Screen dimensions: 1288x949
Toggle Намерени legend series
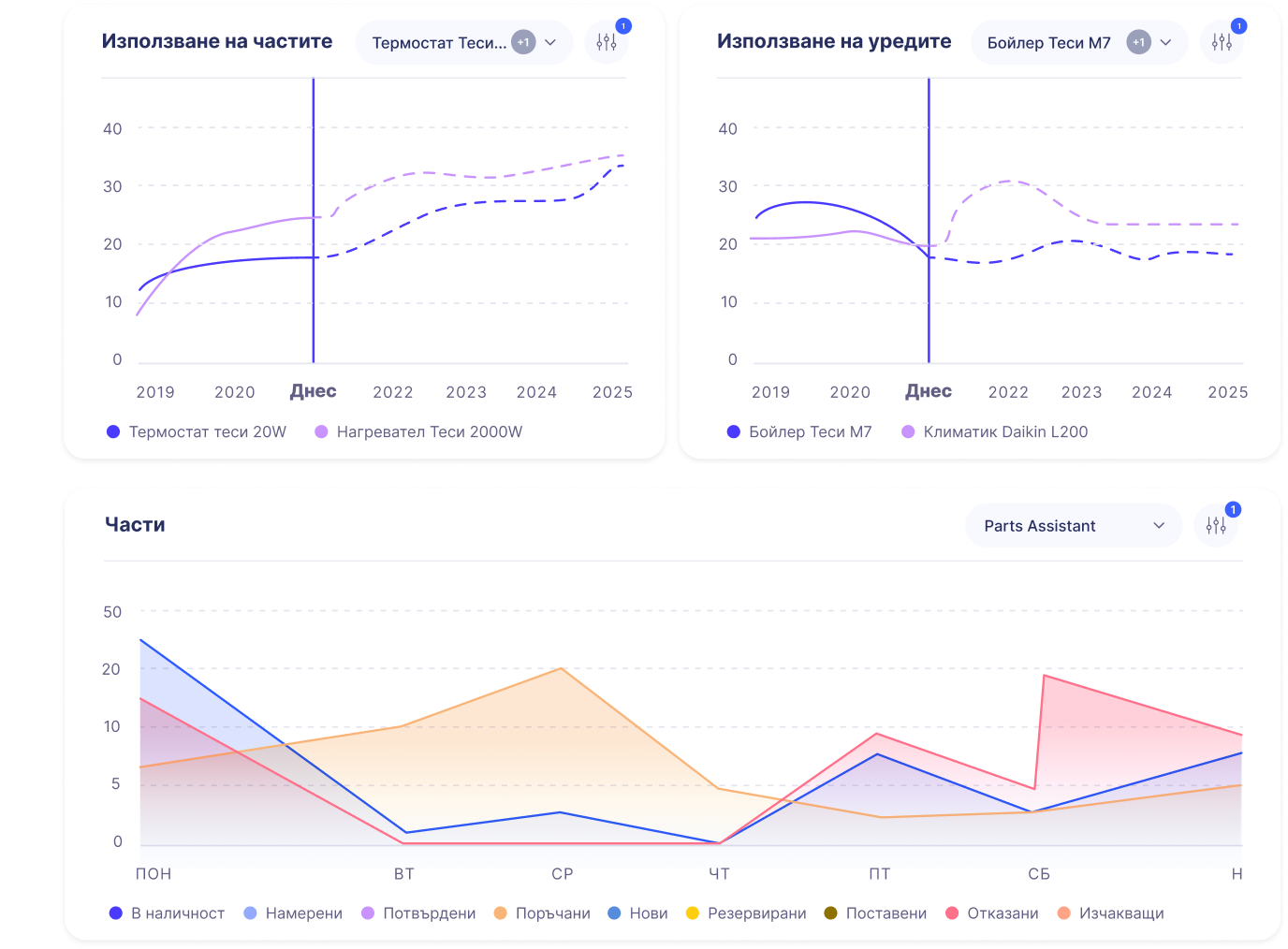tap(293, 913)
